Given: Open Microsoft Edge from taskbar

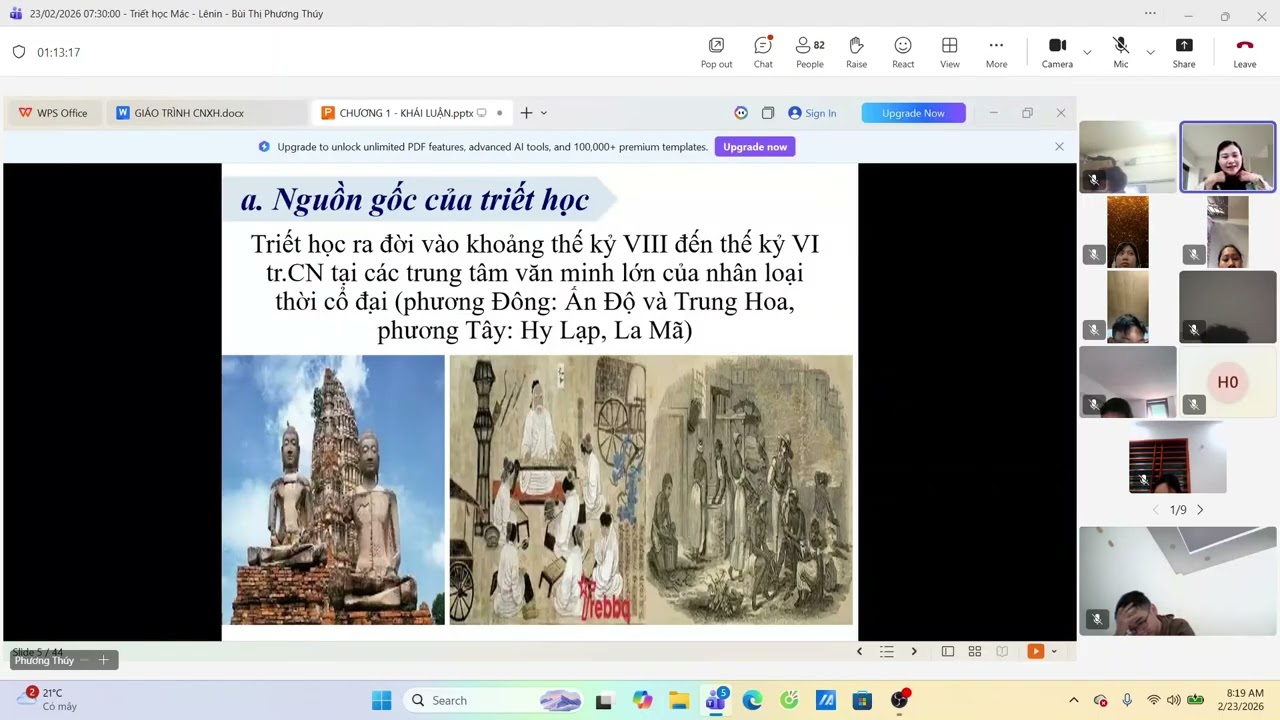Looking at the screenshot, I should (752, 700).
